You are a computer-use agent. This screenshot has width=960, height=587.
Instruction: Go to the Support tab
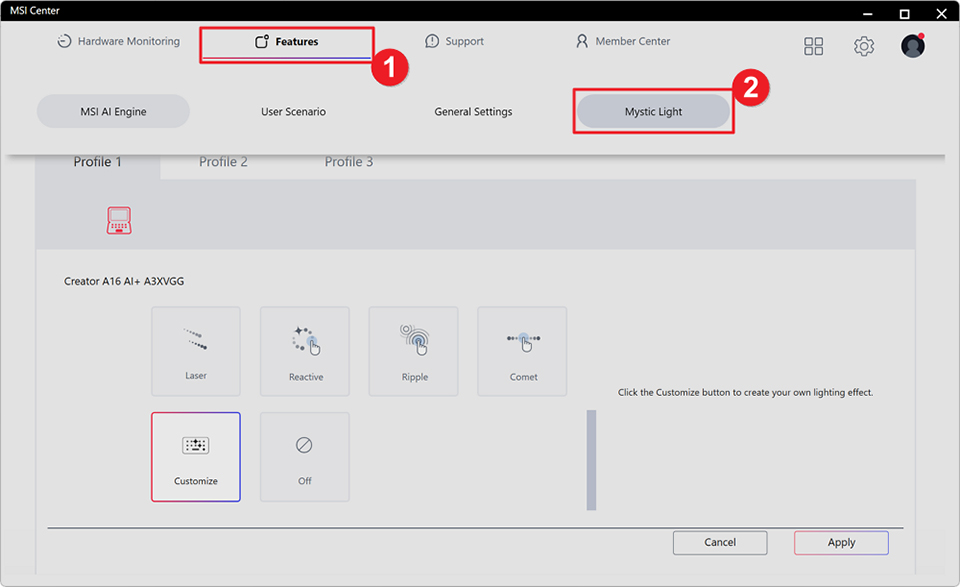[455, 42]
